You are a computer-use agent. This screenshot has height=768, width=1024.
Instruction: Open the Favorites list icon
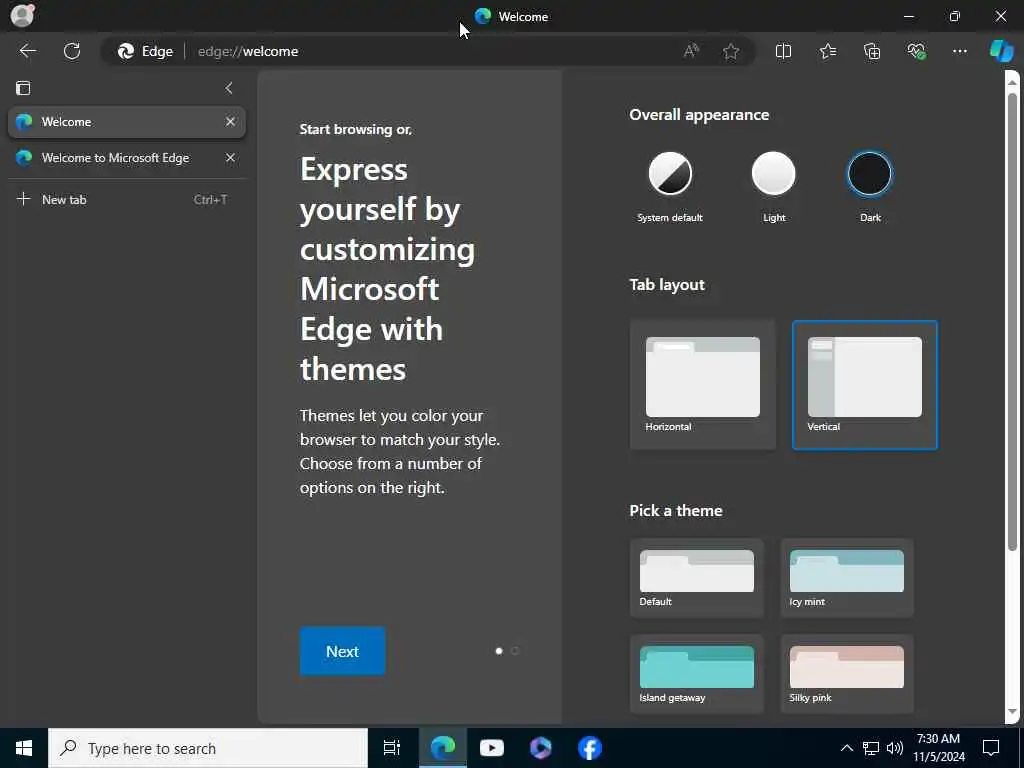tap(827, 51)
